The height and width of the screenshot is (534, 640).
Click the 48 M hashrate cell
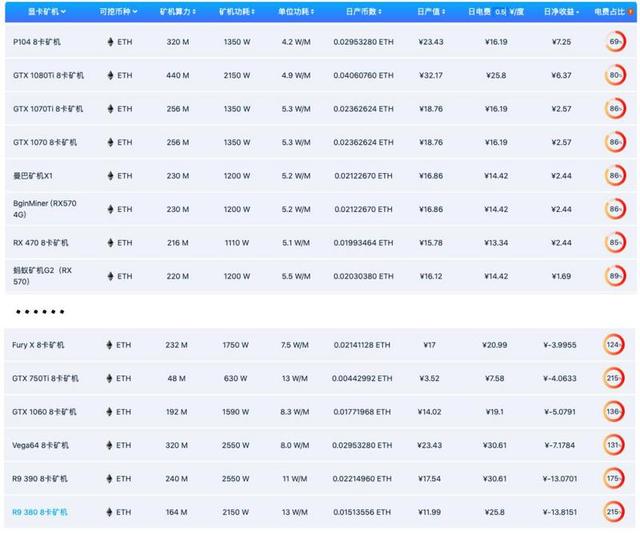pos(176,378)
